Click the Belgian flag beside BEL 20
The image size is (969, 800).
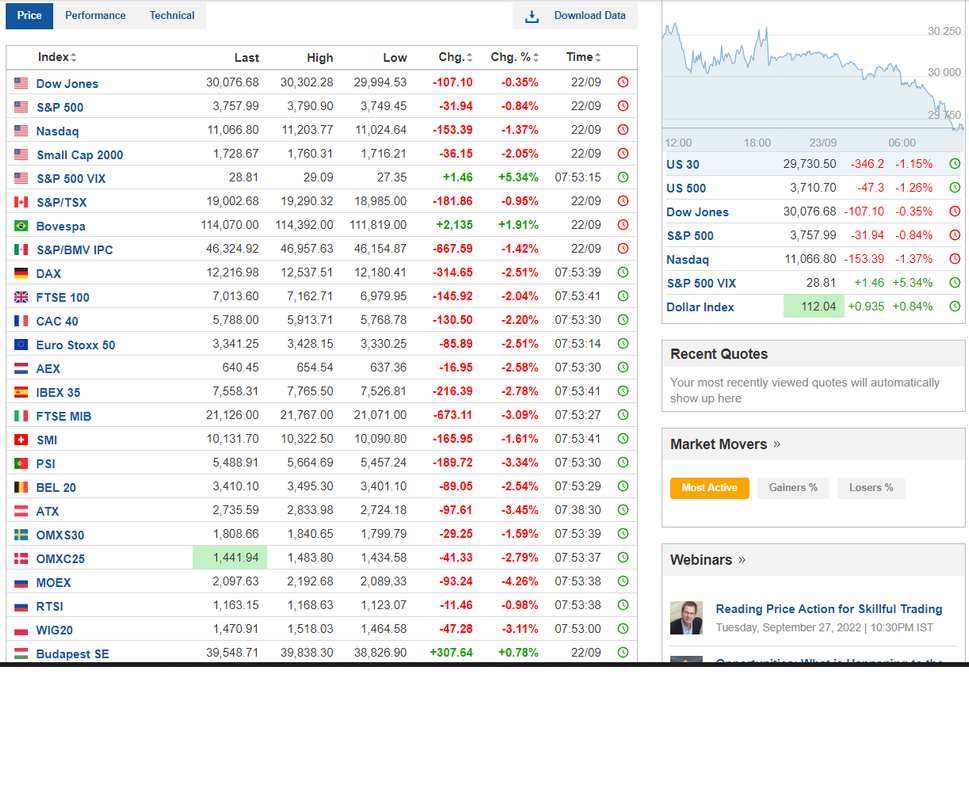click(21, 487)
